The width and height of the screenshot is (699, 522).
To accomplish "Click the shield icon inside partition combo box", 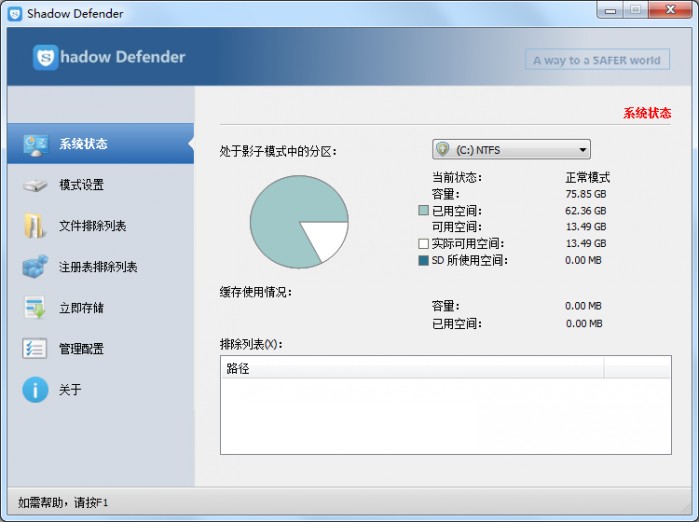I will [x=443, y=149].
